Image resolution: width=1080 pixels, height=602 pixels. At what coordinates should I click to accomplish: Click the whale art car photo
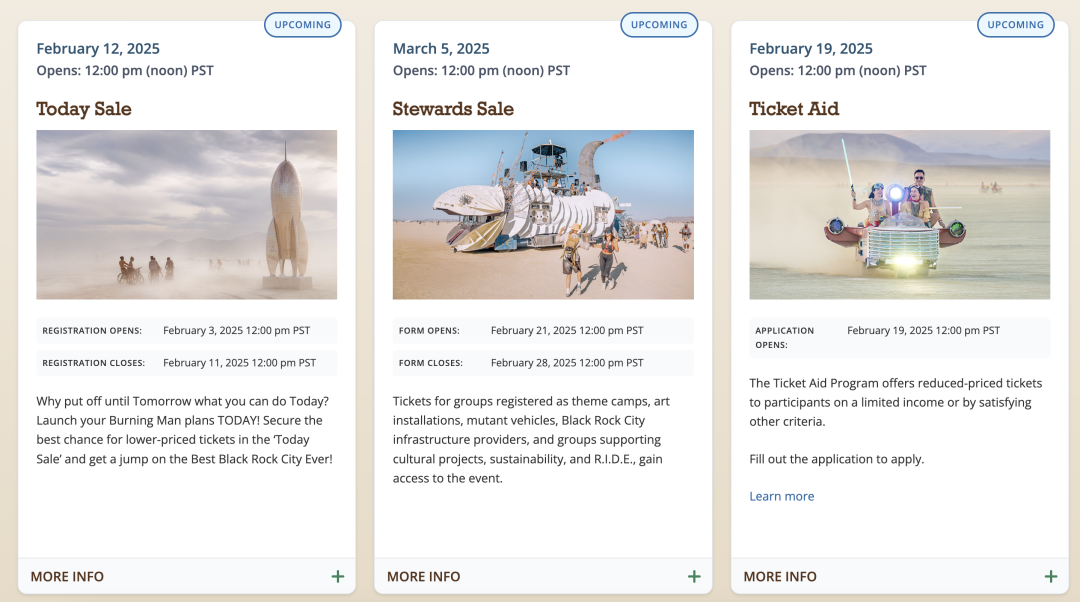point(543,214)
